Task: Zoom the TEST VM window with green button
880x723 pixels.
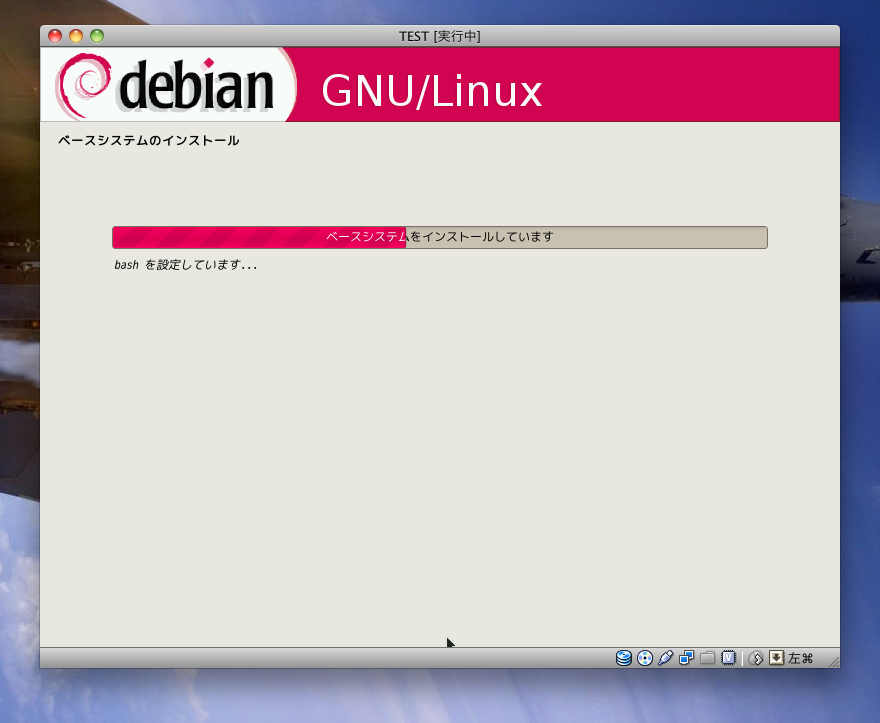Action: [x=97, y=36]
